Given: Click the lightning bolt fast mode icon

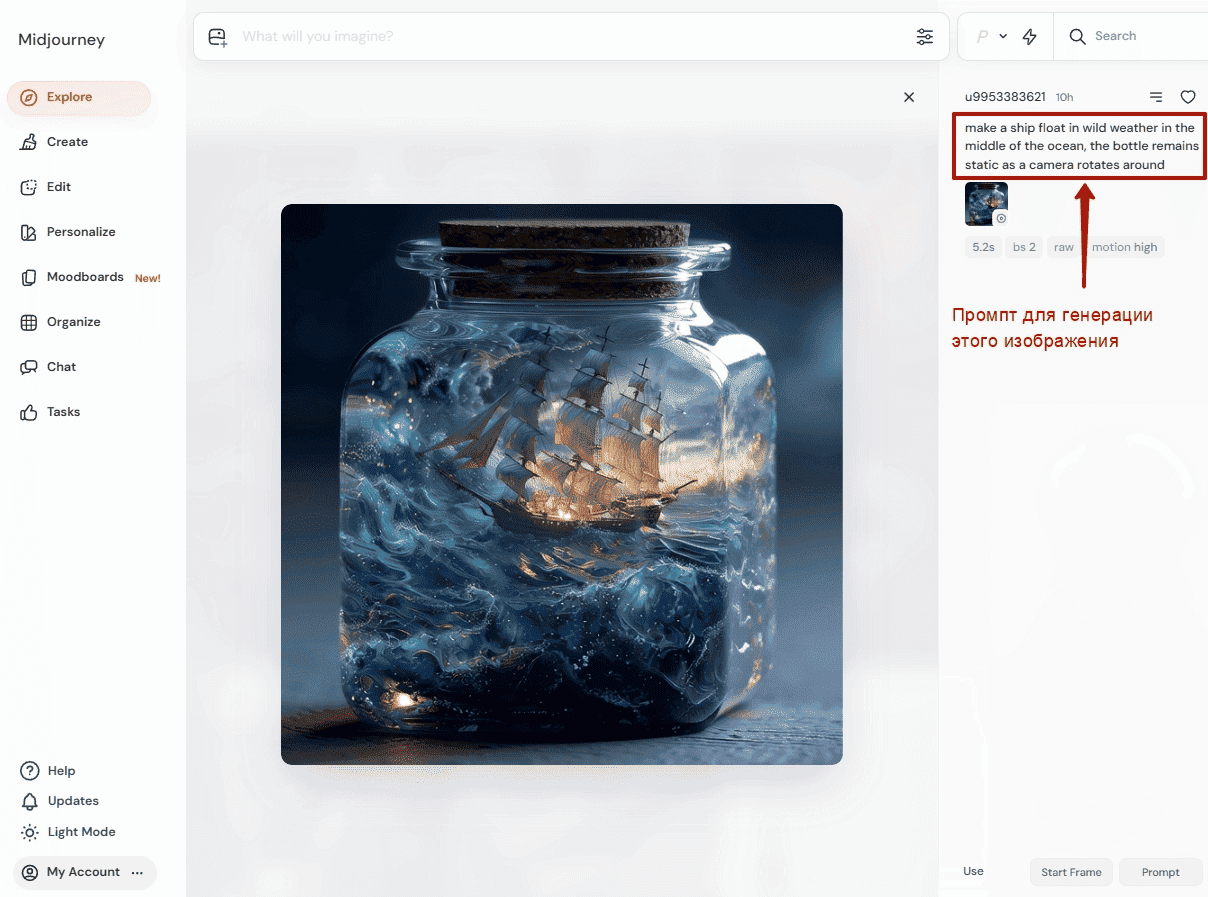Looking at the screenshot, I should [1030, 37].
